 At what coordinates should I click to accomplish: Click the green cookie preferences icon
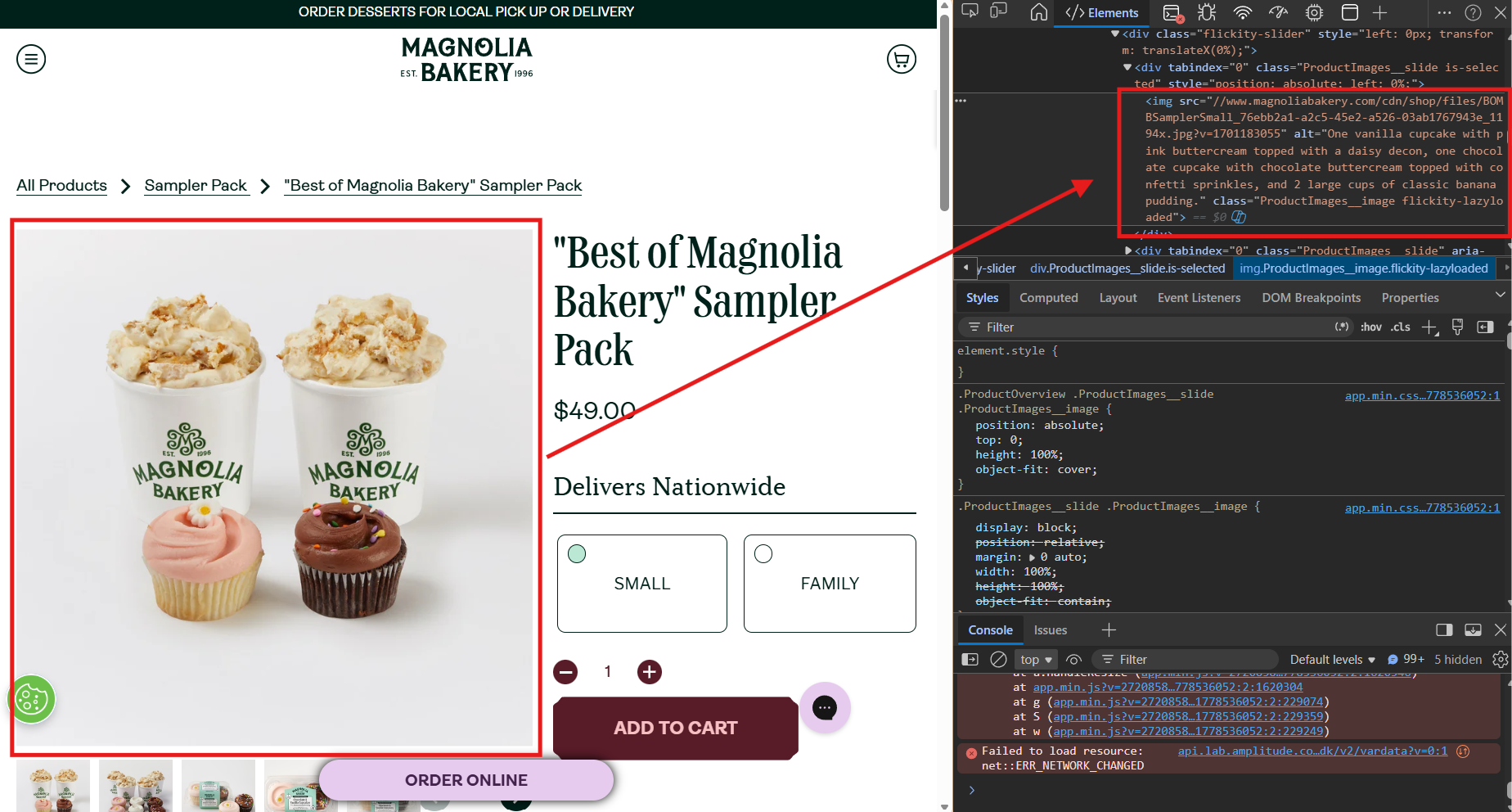tap(32, 700)
